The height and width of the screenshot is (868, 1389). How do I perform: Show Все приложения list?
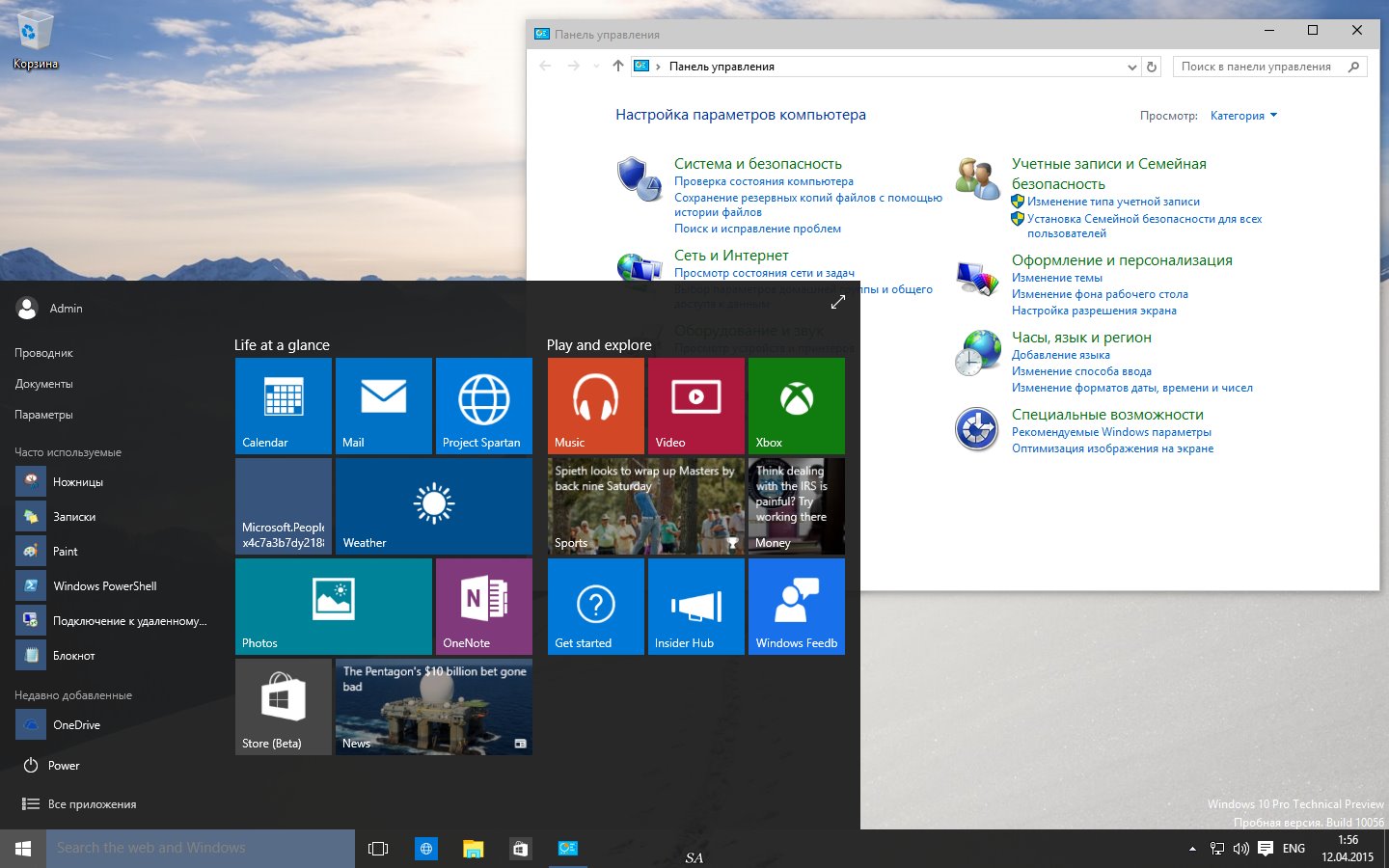(x=79, y=804)
